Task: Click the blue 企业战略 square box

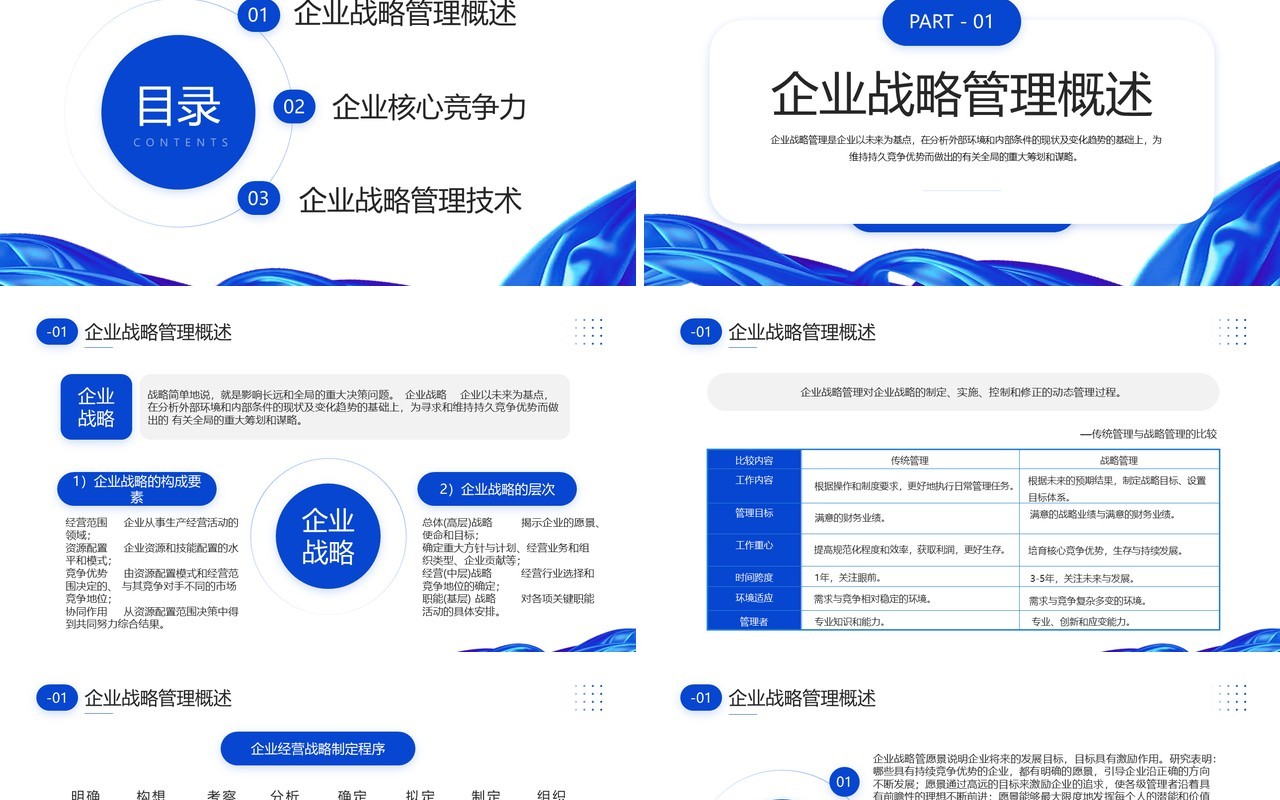Action: pyautogui.click(x=96, y=407)
